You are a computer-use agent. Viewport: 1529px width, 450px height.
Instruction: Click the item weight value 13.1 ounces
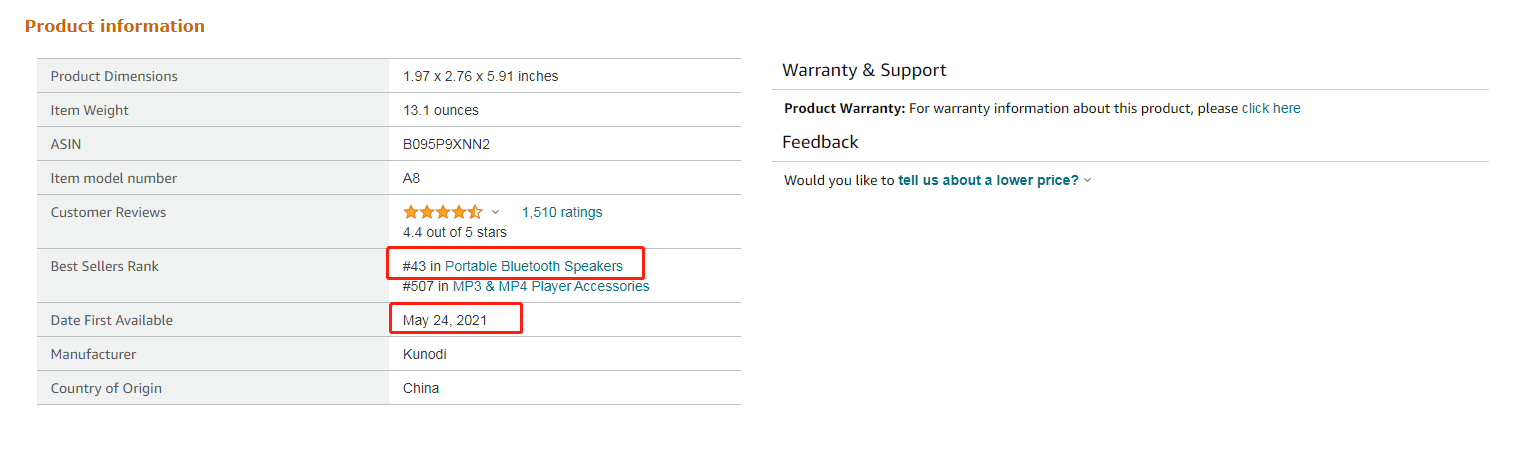point(440,110)
